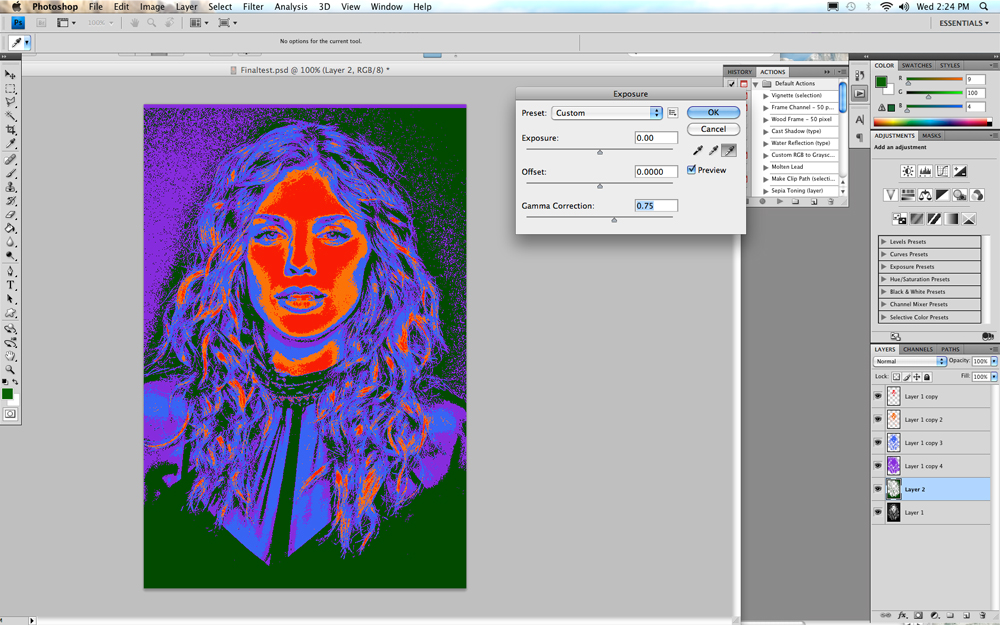Select the Healing Brush tool
This screenshot has width=1000, height=625.
pyautogui.click(x=10, y=159)
